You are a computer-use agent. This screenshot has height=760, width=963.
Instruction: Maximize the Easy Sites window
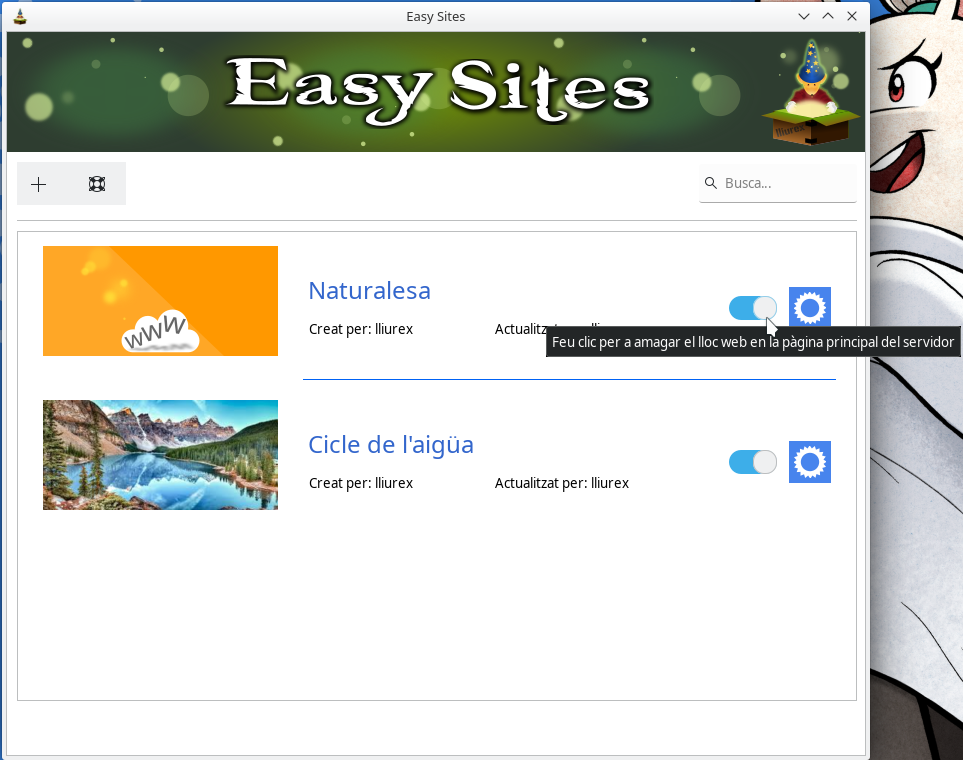(x=828, y=16)
